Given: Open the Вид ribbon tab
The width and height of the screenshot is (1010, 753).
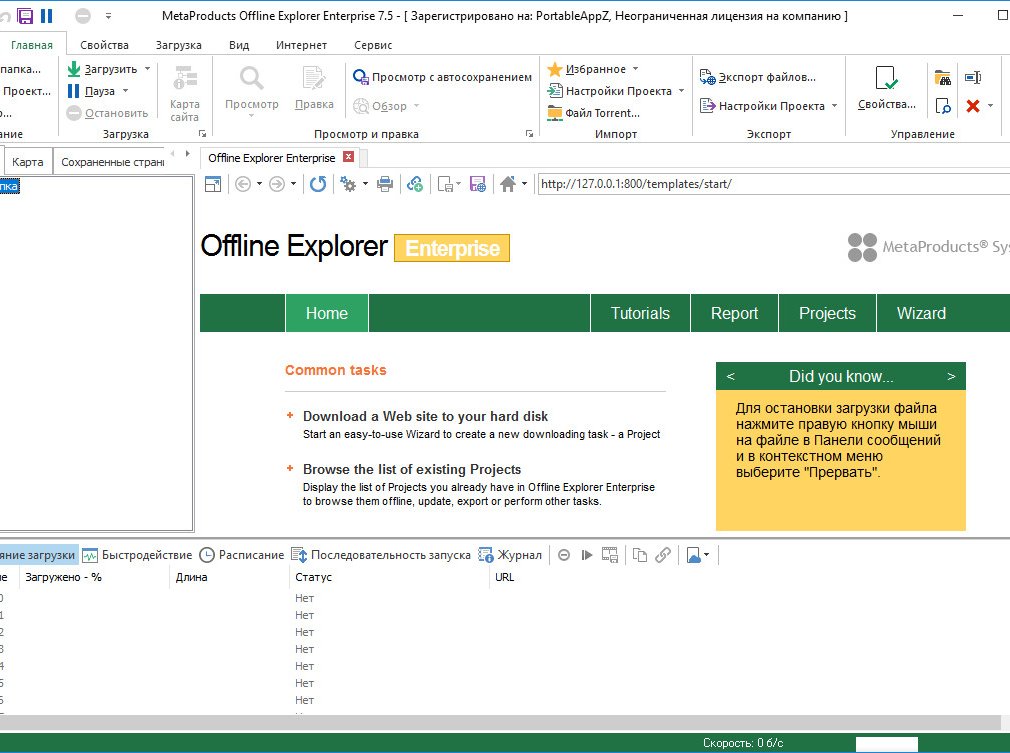Looking at the screenshot, I should (239, 45).
